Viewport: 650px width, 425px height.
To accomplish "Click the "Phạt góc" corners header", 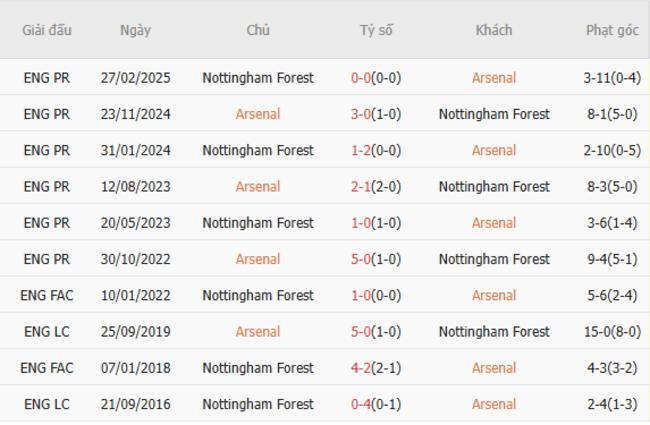I will click(x=612, y=30).
